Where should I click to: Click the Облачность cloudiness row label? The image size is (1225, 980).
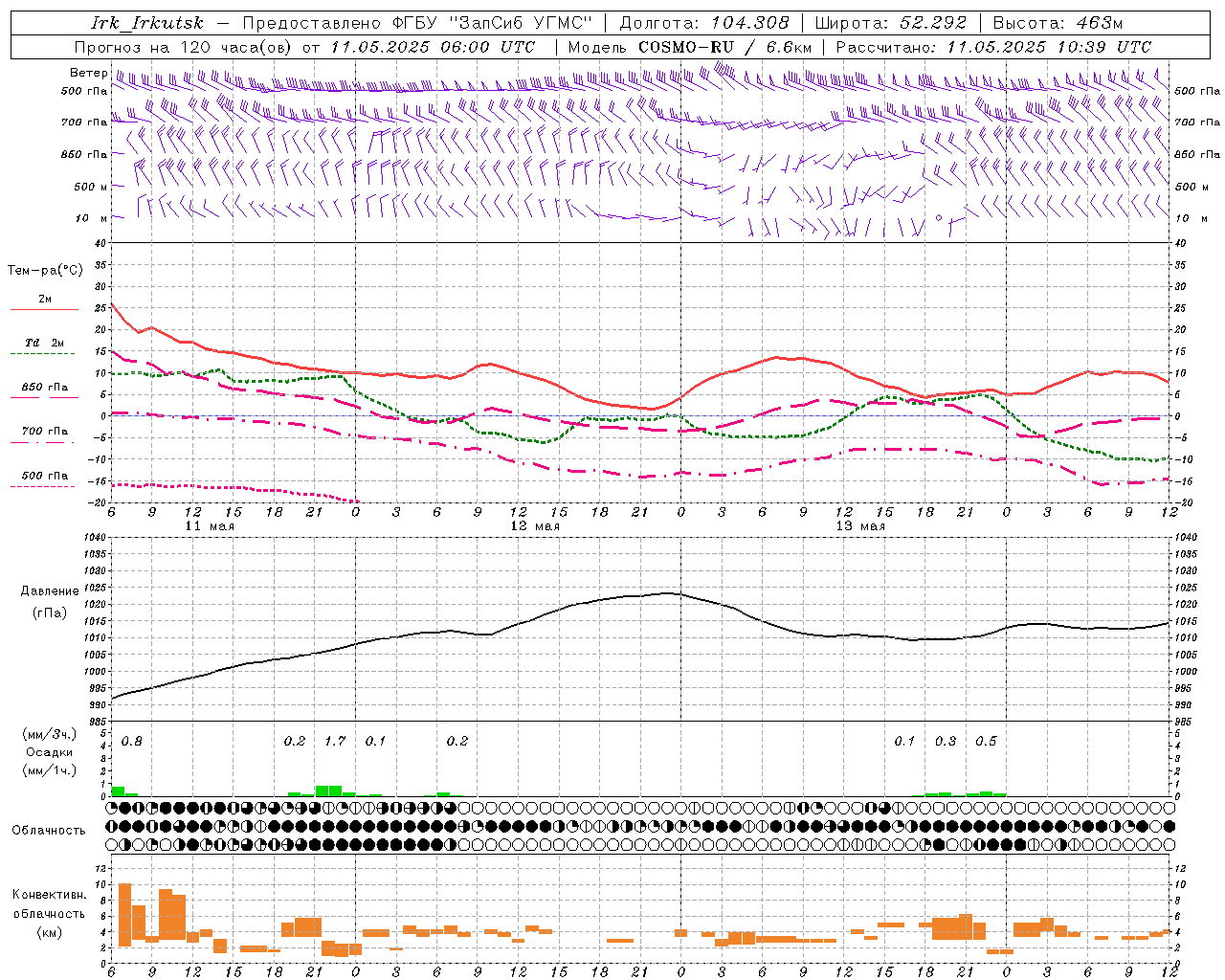pos(49,831)
